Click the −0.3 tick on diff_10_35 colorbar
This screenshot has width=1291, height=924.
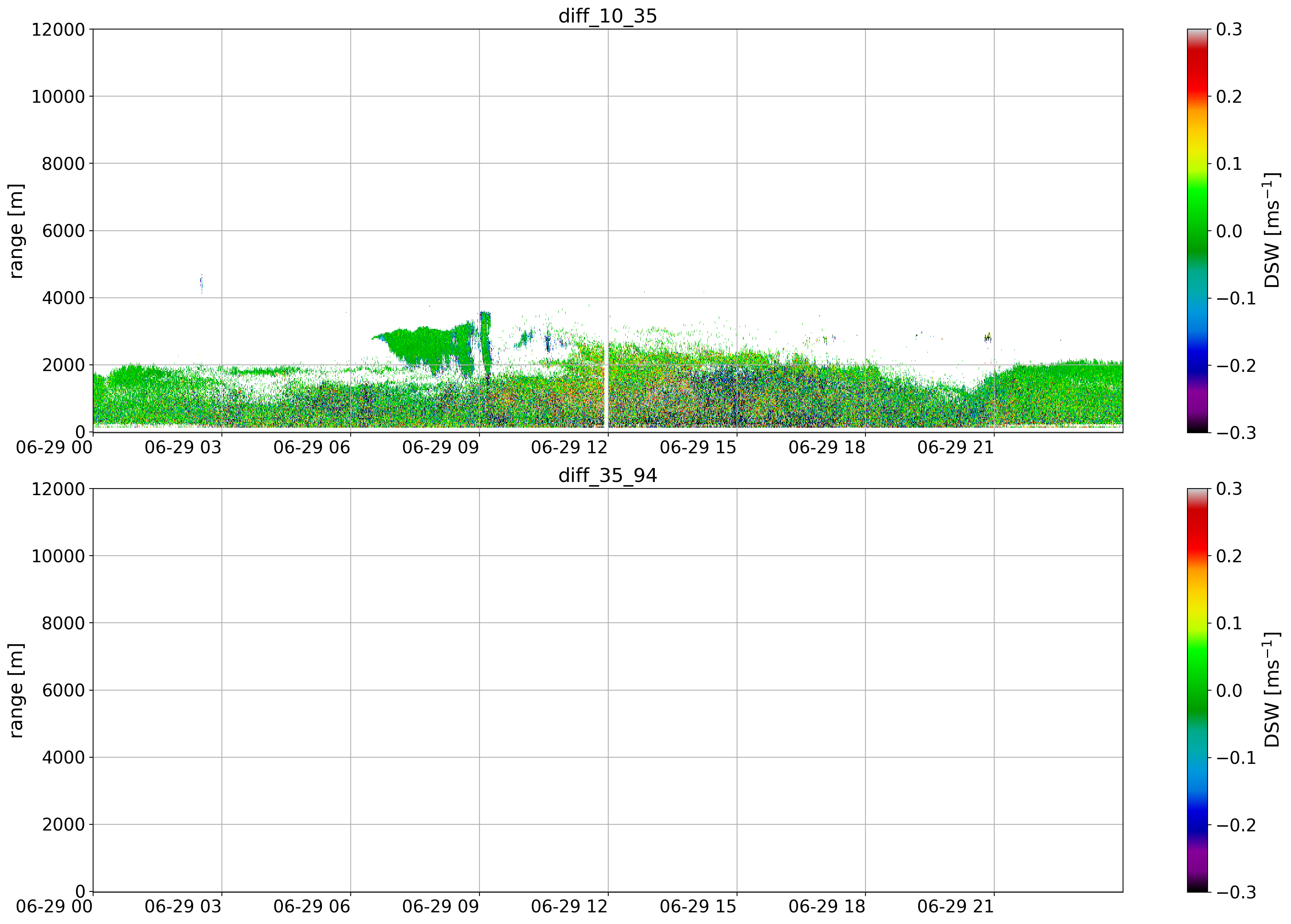click(1236, 433)
